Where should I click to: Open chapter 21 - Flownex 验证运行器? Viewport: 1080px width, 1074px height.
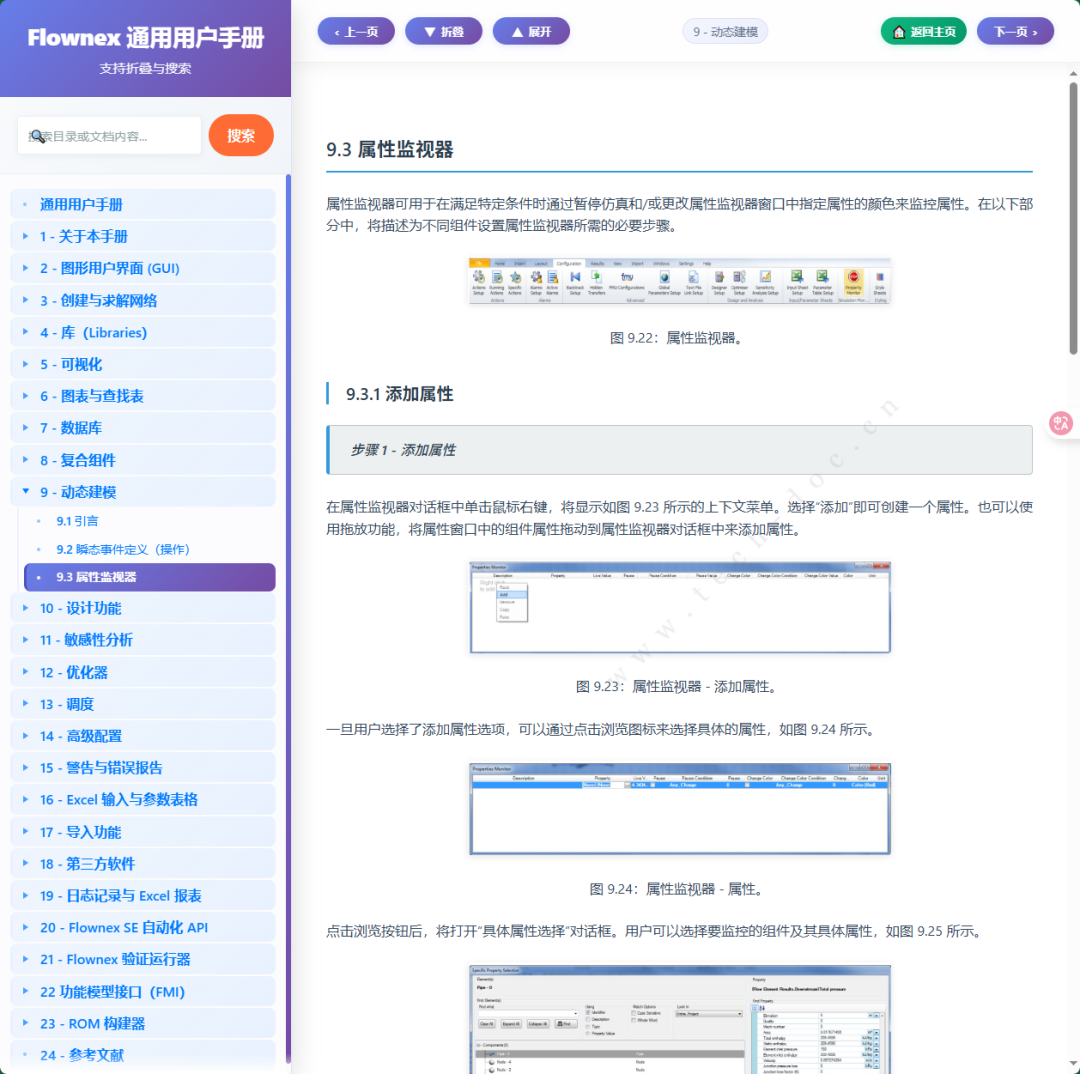(143, 959)
